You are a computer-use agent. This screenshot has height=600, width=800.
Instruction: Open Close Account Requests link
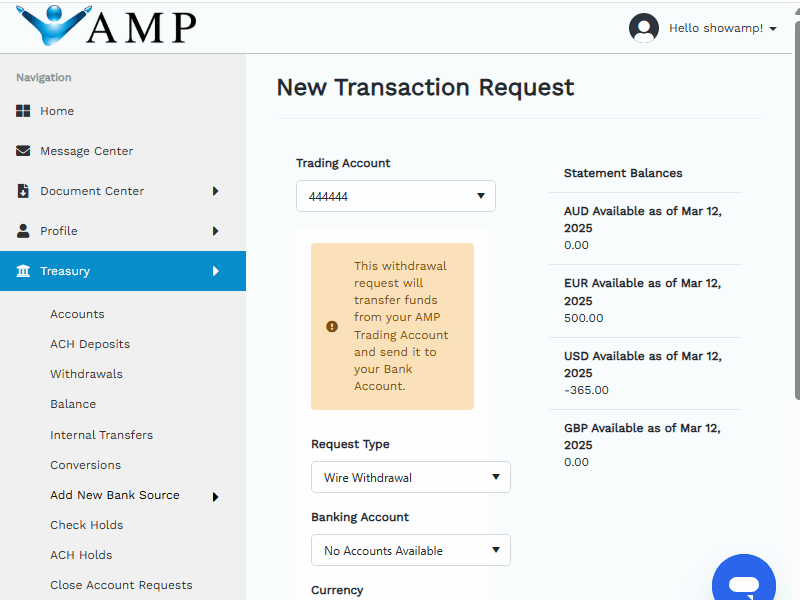(x=121, y=585)
